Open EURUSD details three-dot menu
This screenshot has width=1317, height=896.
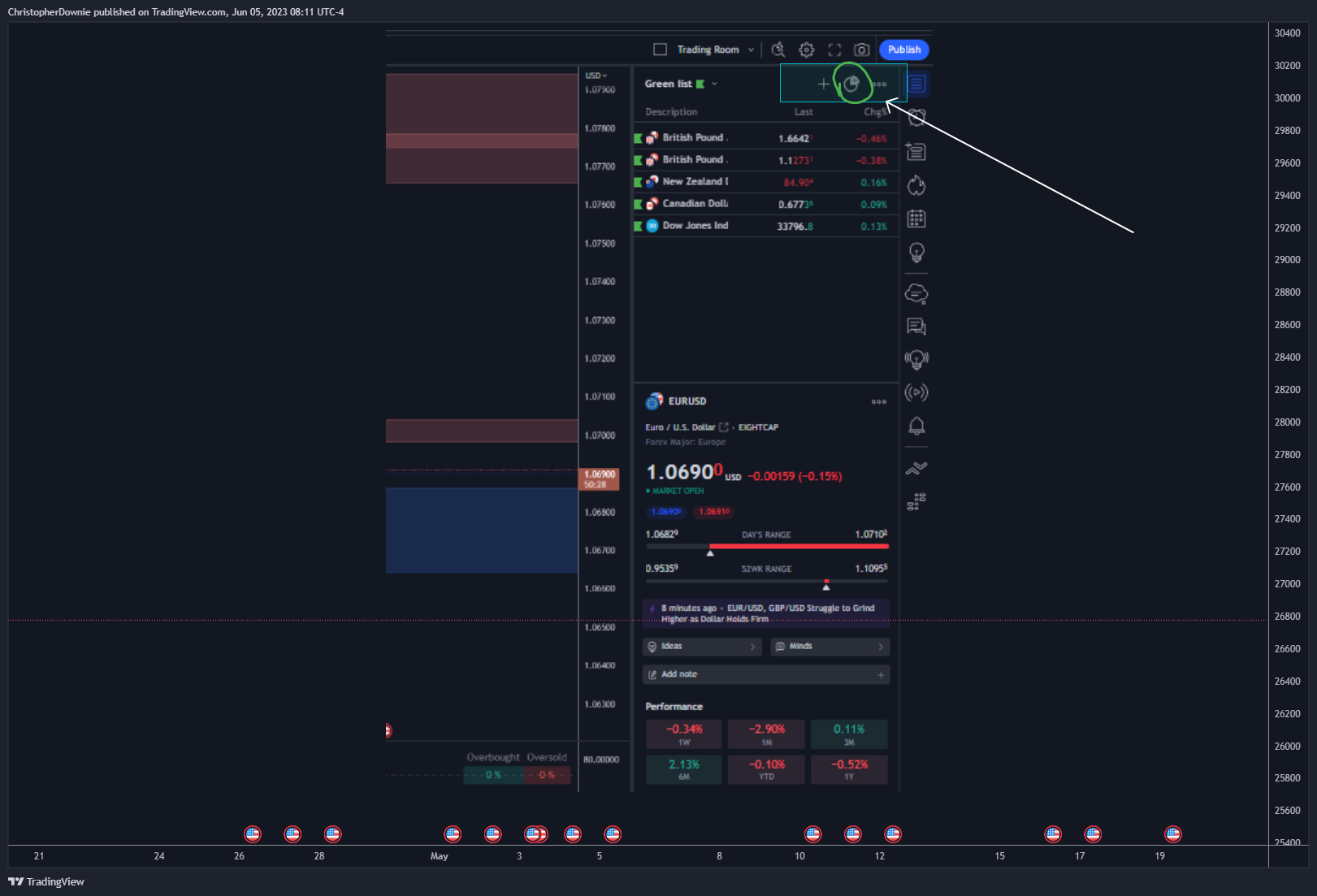(x=879, y=401)
